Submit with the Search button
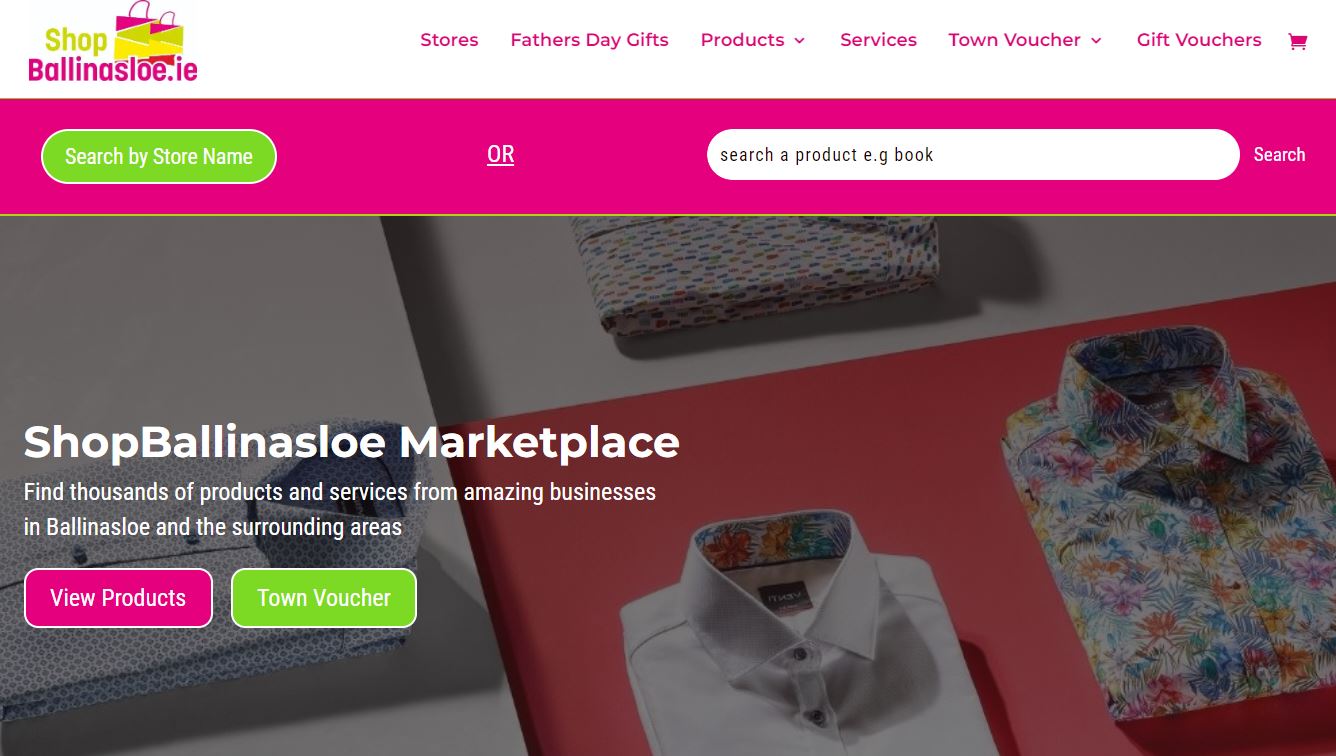Image resolution: width=1336 pixels, height=756 pixels. pyautogui.click(x=1279, y=155)
